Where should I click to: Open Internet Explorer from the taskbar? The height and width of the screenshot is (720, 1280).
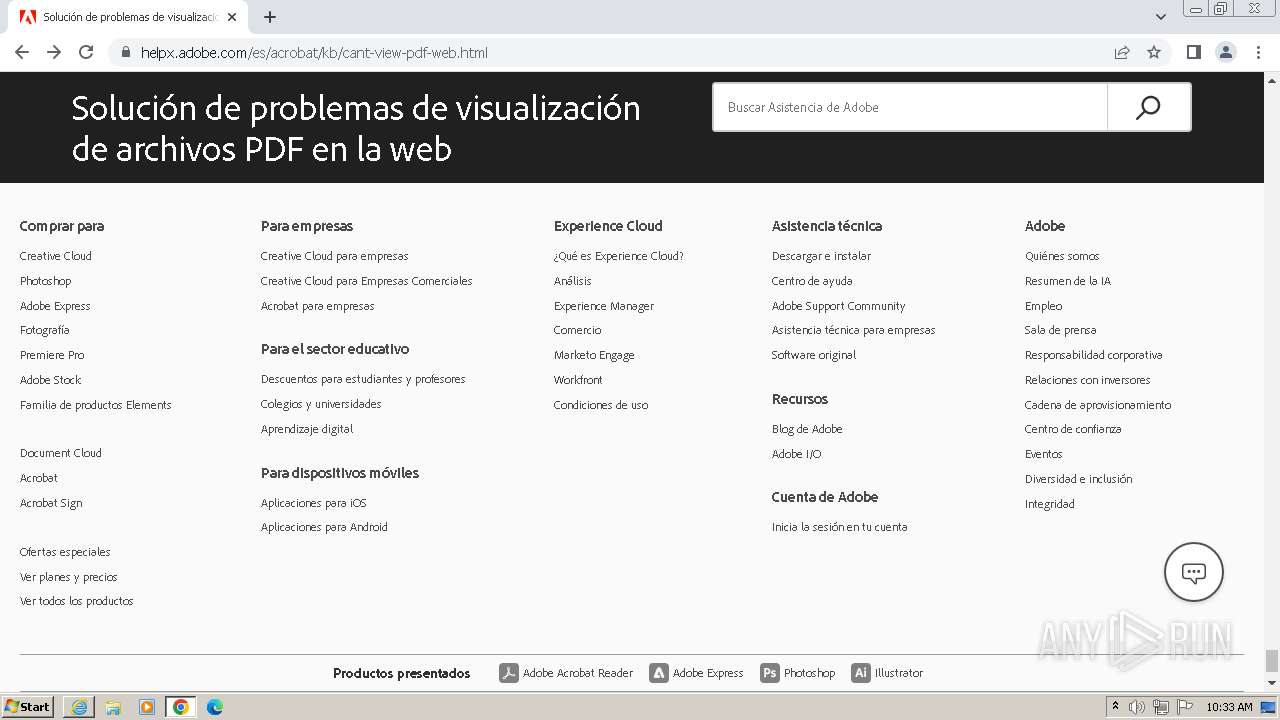[79, 707]
